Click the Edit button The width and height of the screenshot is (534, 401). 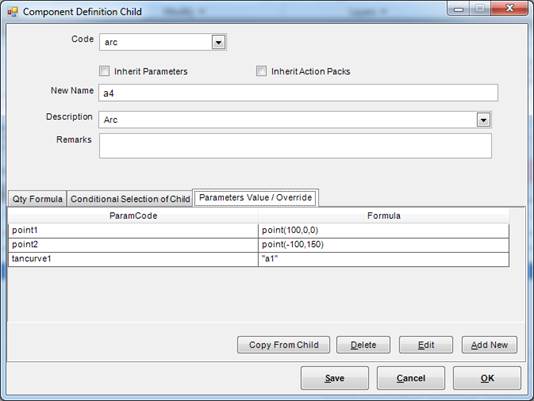426,345
